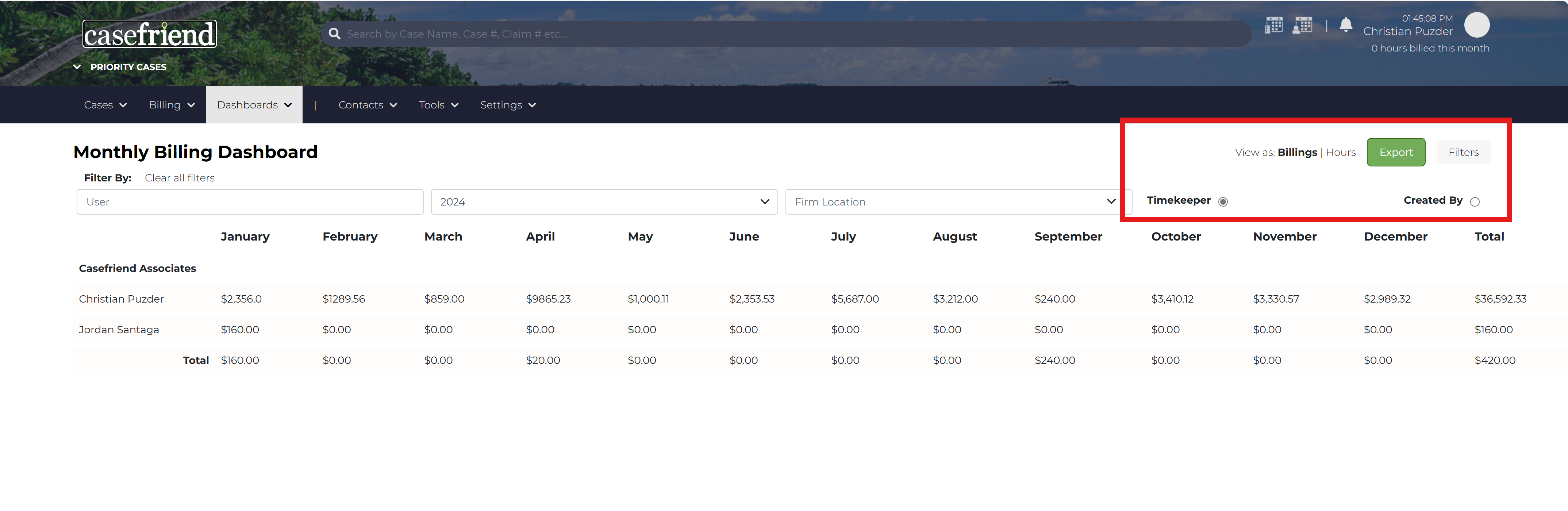Click Christian Puzder in the table

[121, 299]
